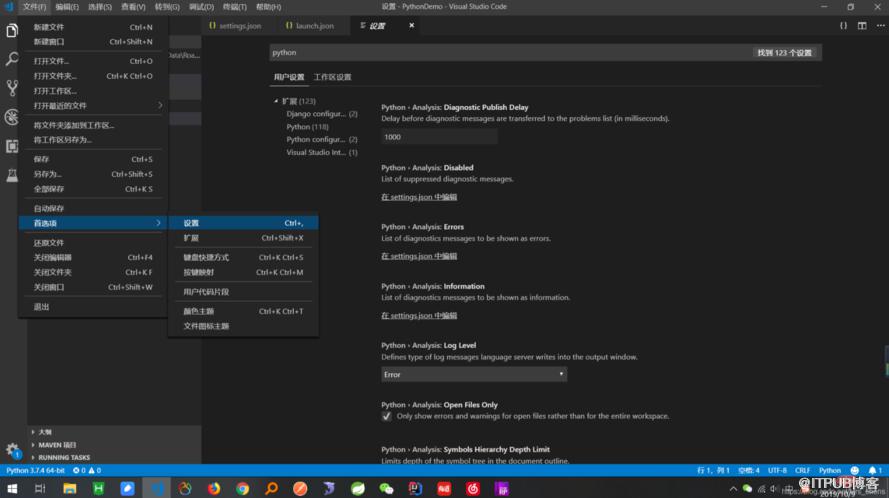The width and height of the screenshot is (889, 498).
Task: Open the 调试(D) menu
Action: click(201, 7)
